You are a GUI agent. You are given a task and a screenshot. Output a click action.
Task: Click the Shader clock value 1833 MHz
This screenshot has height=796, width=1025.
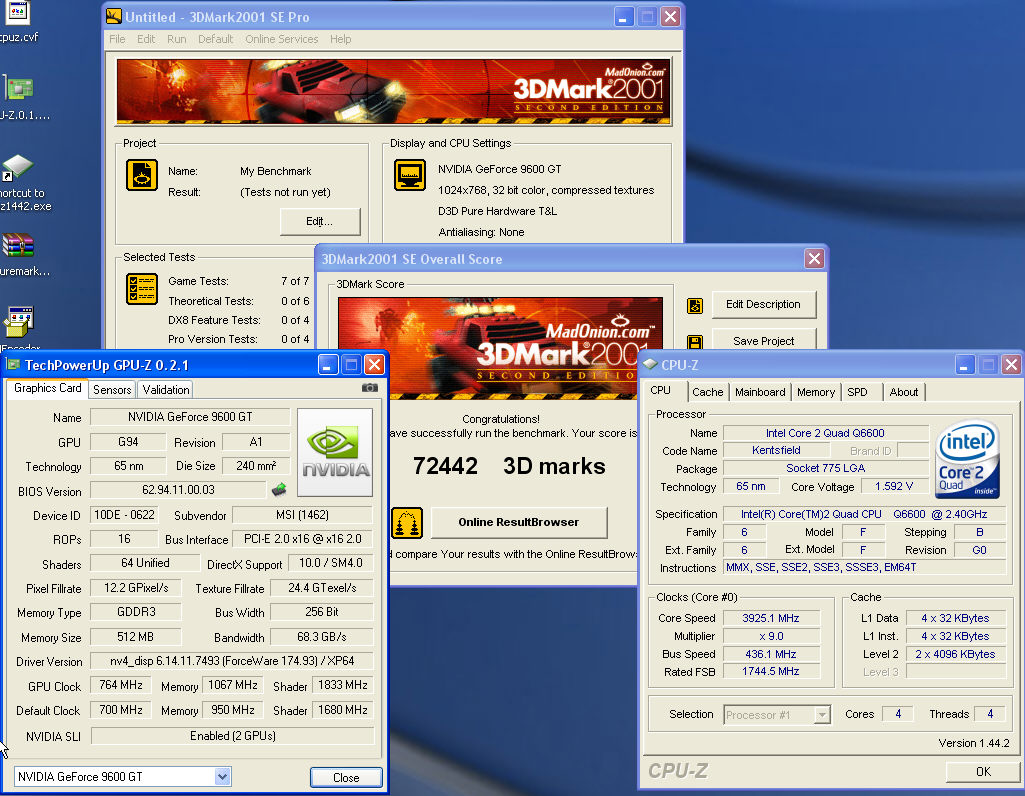coord(343,685)
